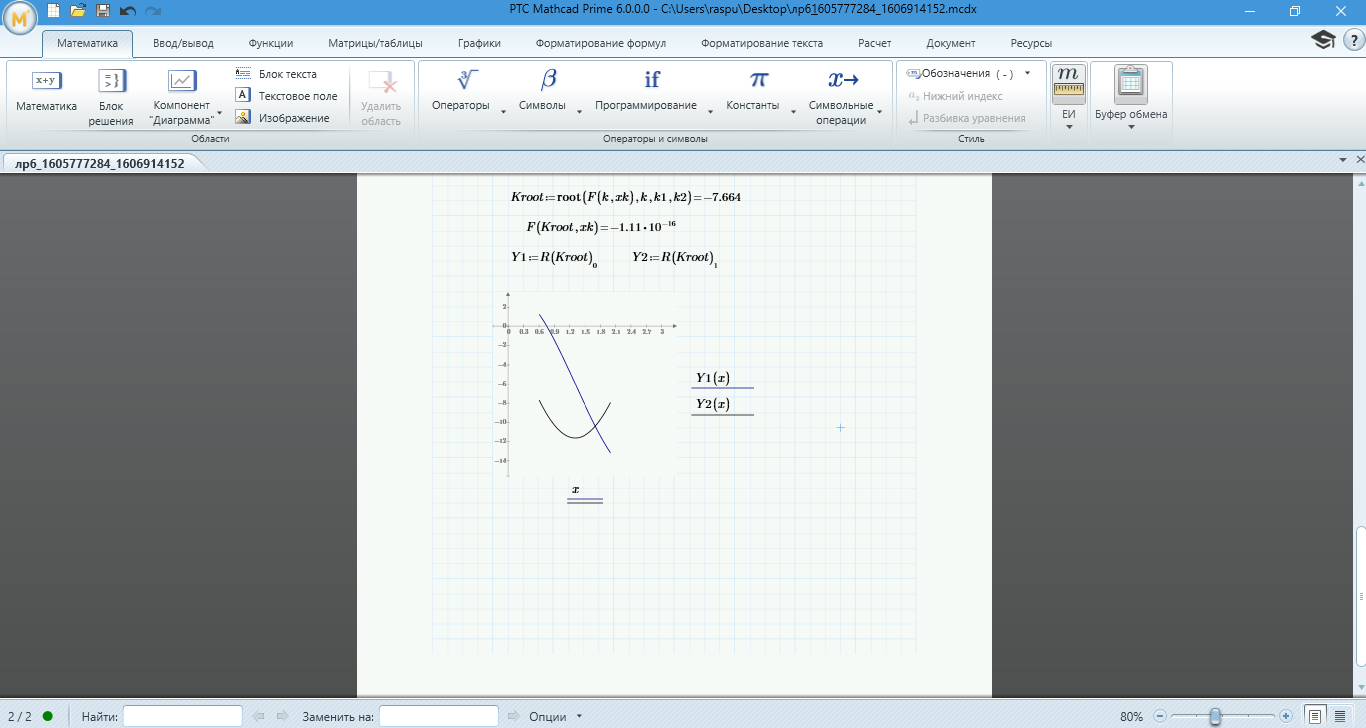Click the Найти search input field
This screenshot has height=728, width=1366.
(x=182, y=716)
